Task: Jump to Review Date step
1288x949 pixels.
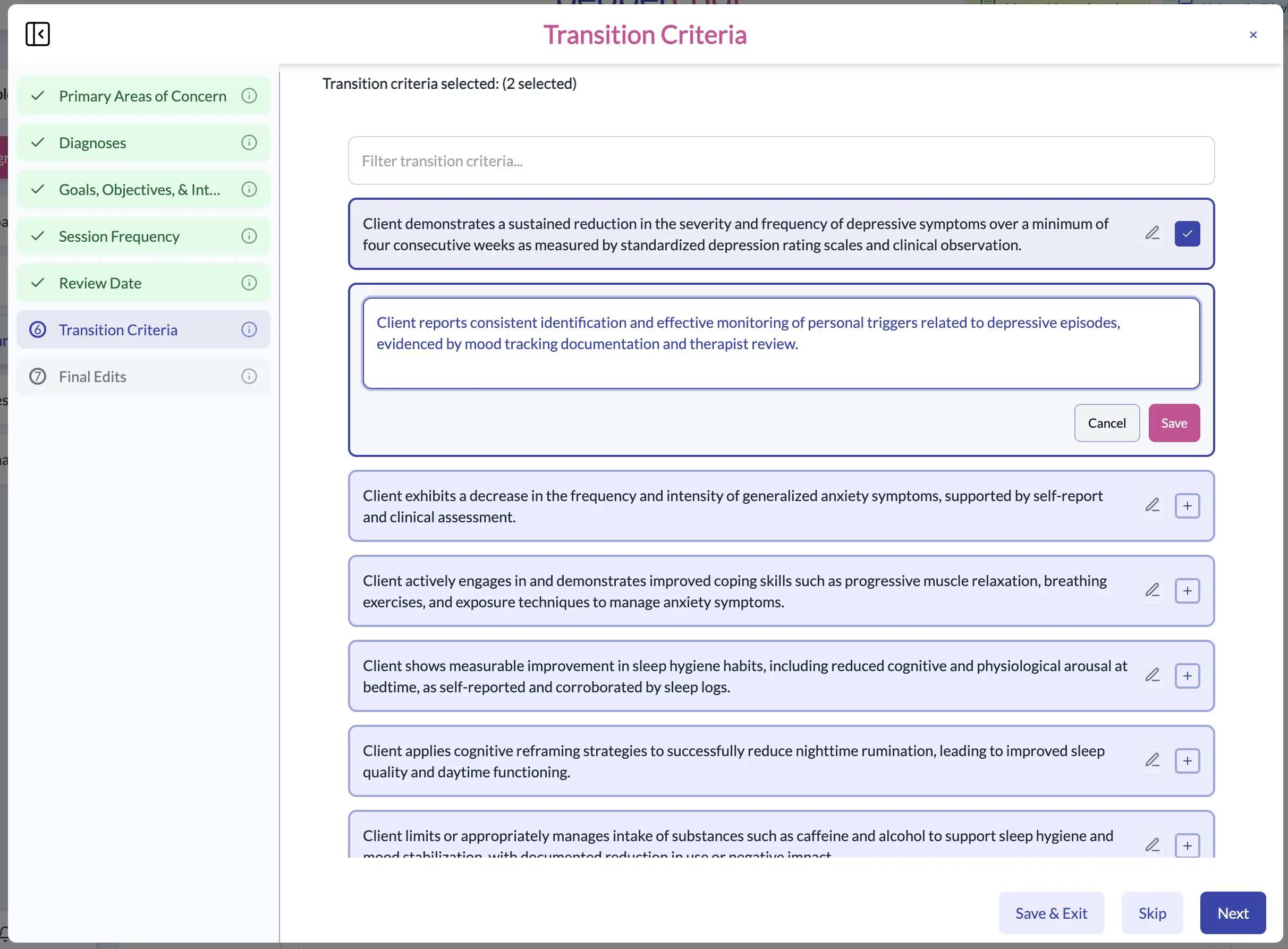Action: click(x=100, y=283)
